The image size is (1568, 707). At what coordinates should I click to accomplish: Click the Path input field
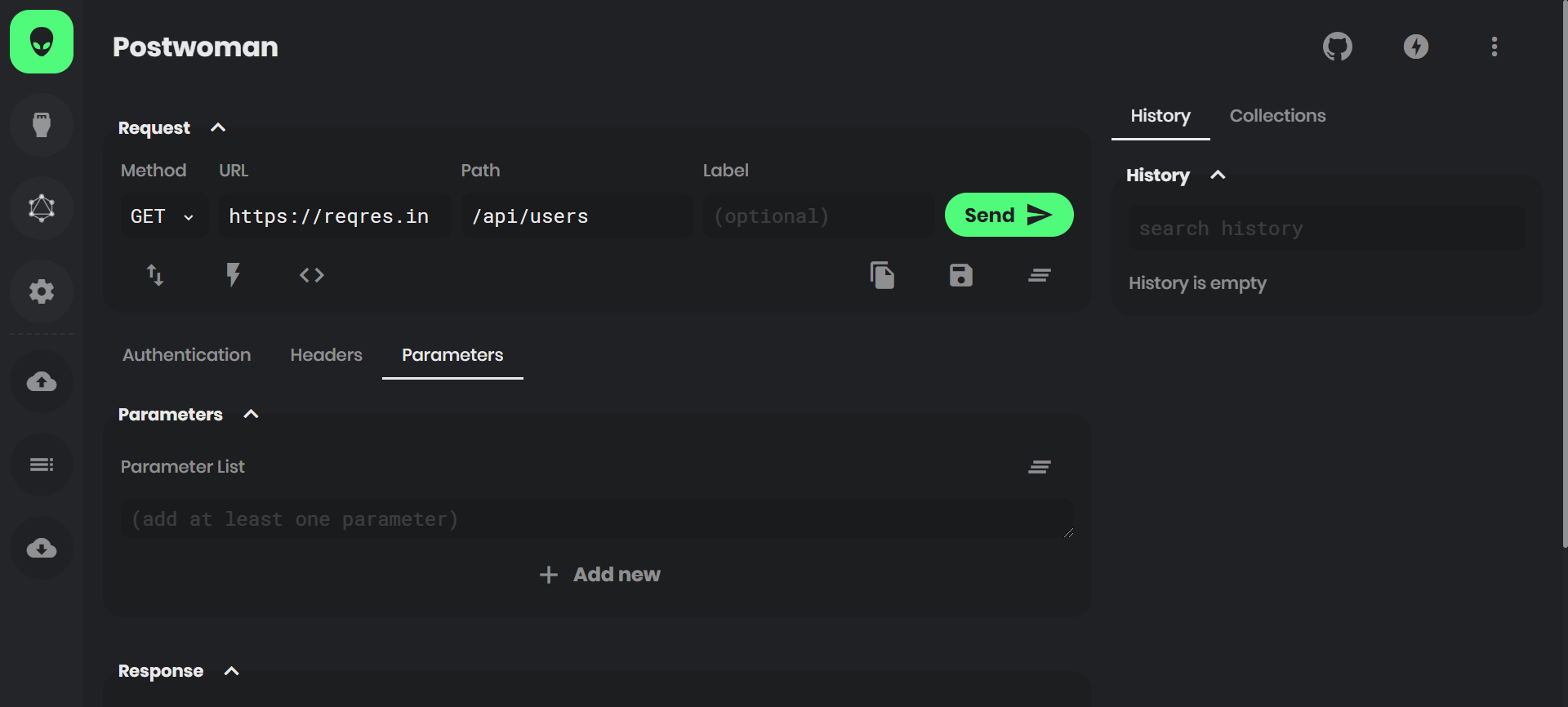click(577, 216)
